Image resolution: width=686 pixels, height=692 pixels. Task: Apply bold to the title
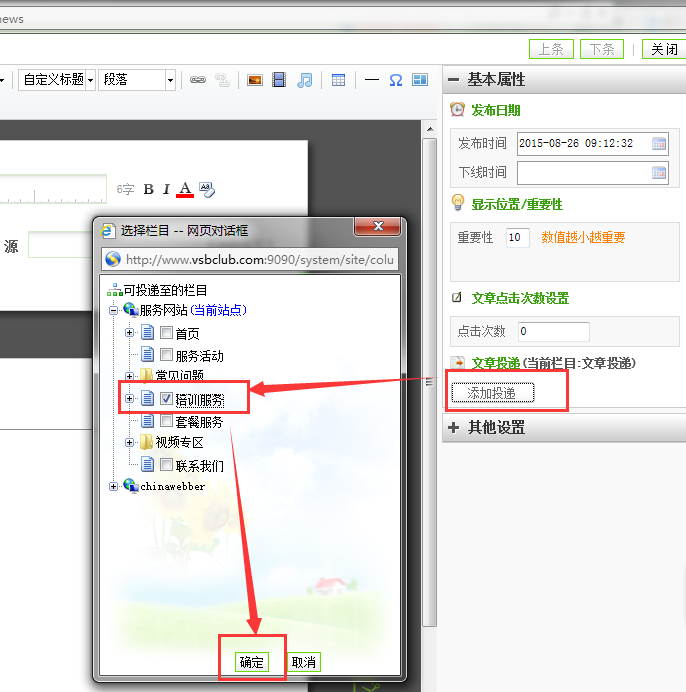[x=149, y=189]
